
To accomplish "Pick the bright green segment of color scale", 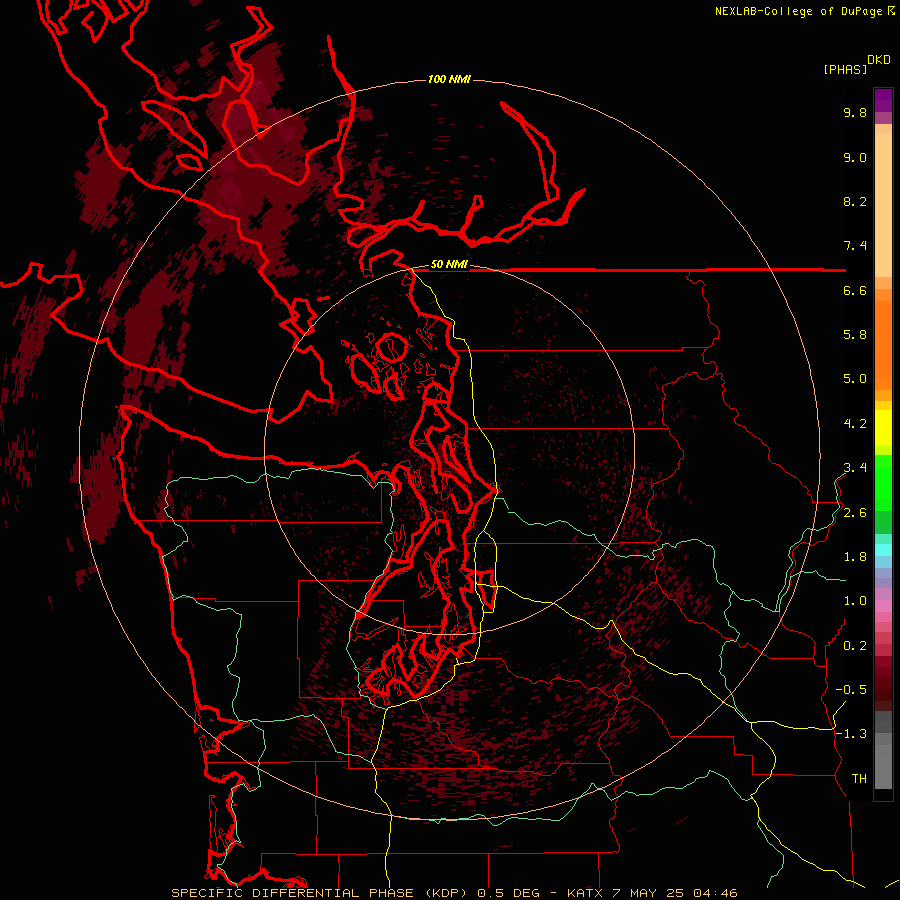I will point(883,482).
